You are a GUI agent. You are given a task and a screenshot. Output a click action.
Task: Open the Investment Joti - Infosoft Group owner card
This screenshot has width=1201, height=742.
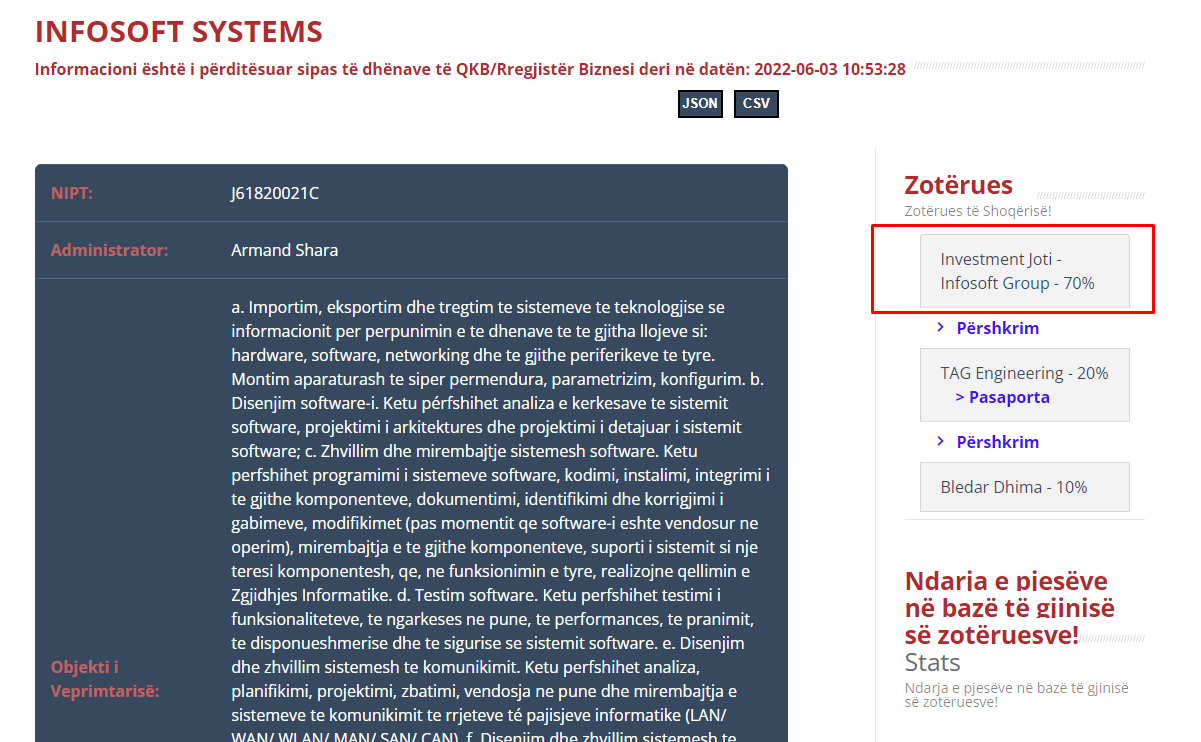1024,271
